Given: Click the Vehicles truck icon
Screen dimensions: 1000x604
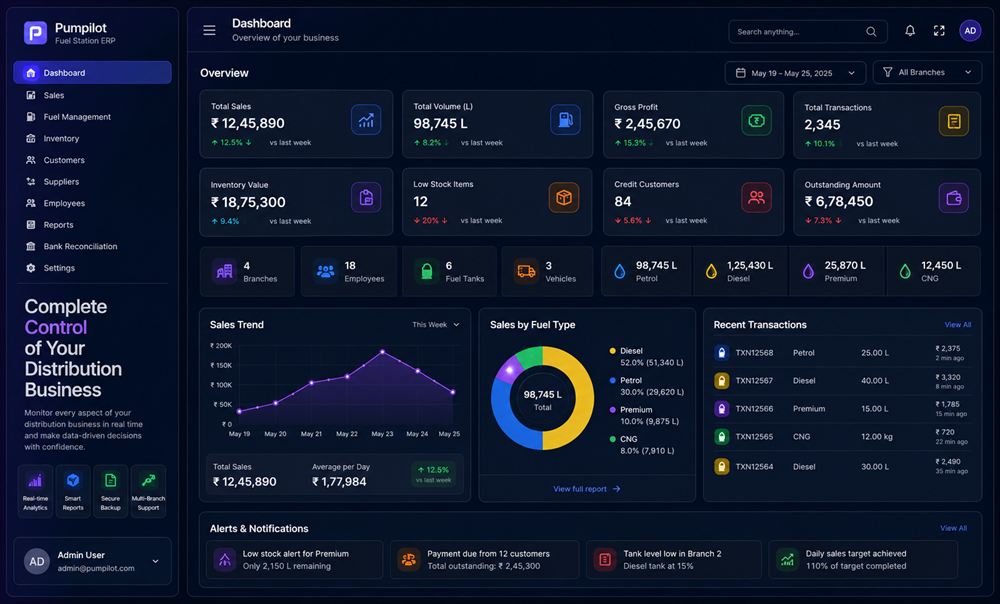Looking at the screenshot, I should [x=526, y=272].
